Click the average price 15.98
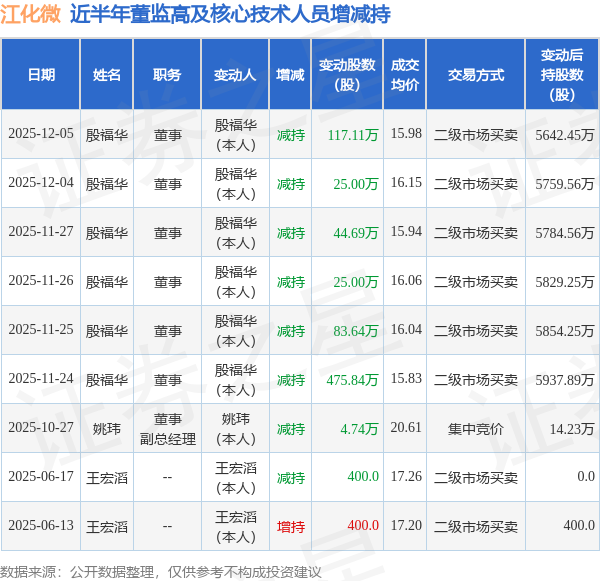 (x=406, y=134)
